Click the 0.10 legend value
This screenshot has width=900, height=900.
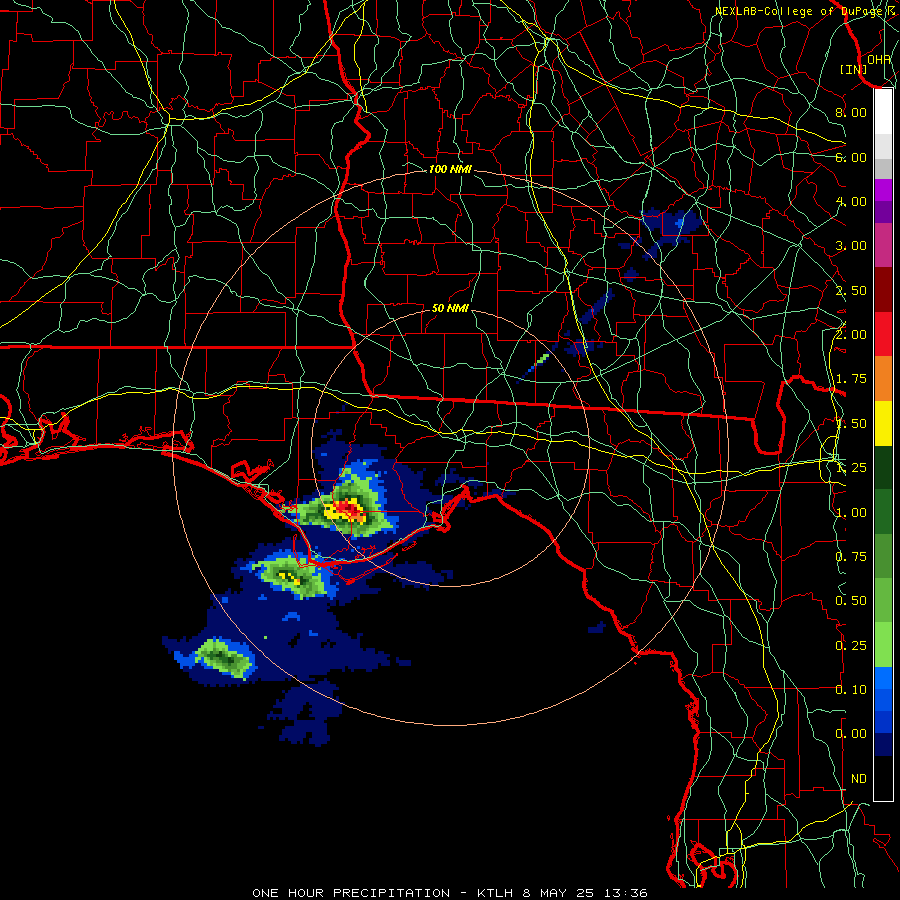click(x=851, y=690)
